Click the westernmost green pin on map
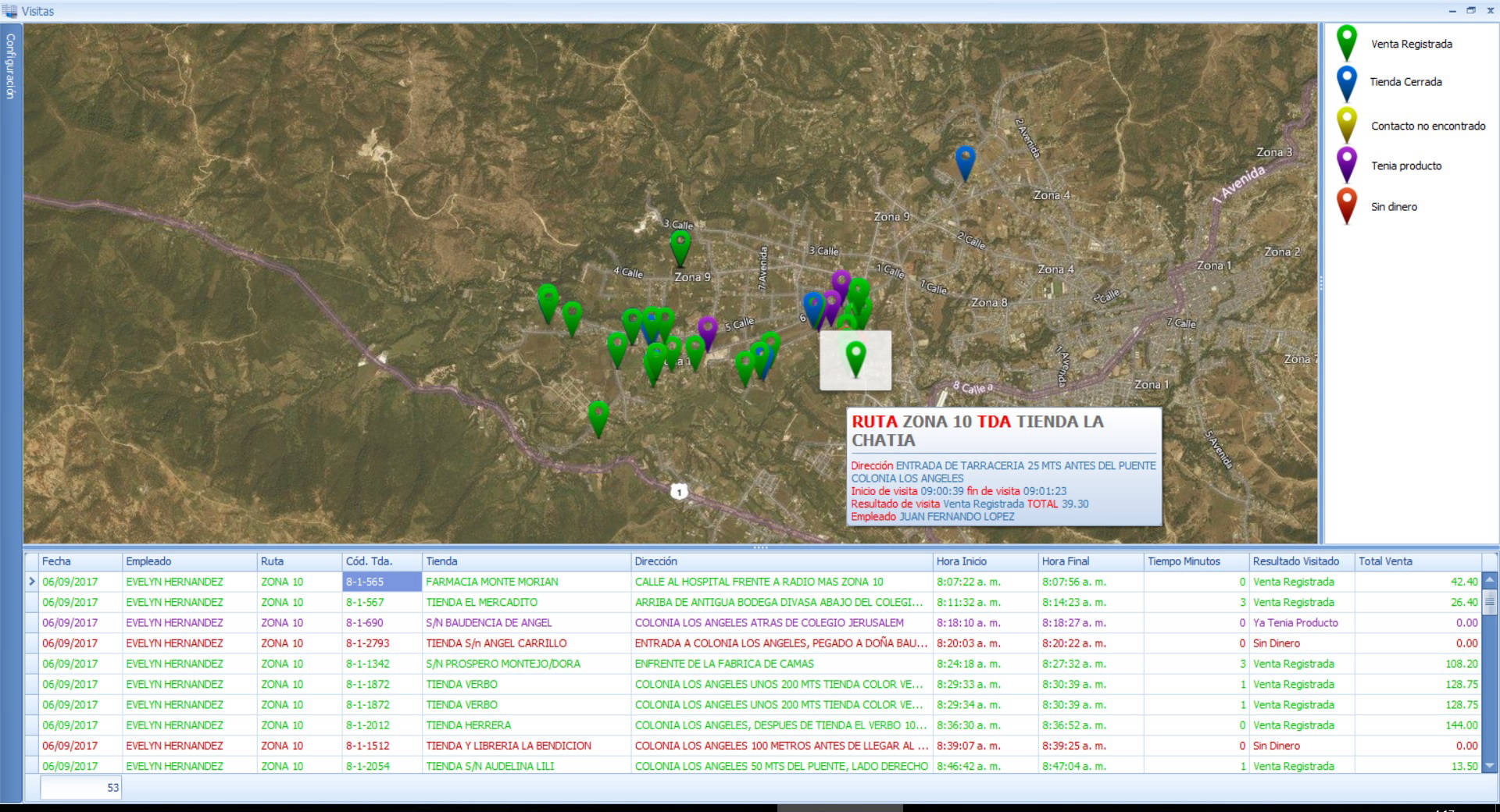 coord(548,301)
